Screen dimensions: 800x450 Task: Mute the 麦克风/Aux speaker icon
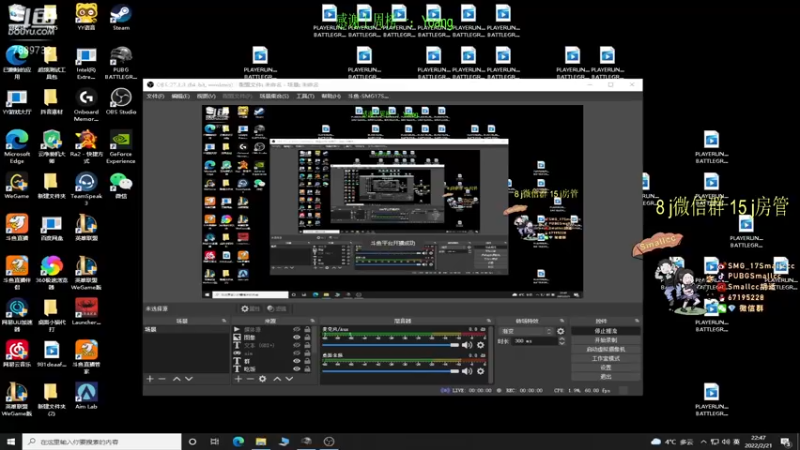point(467,345)
